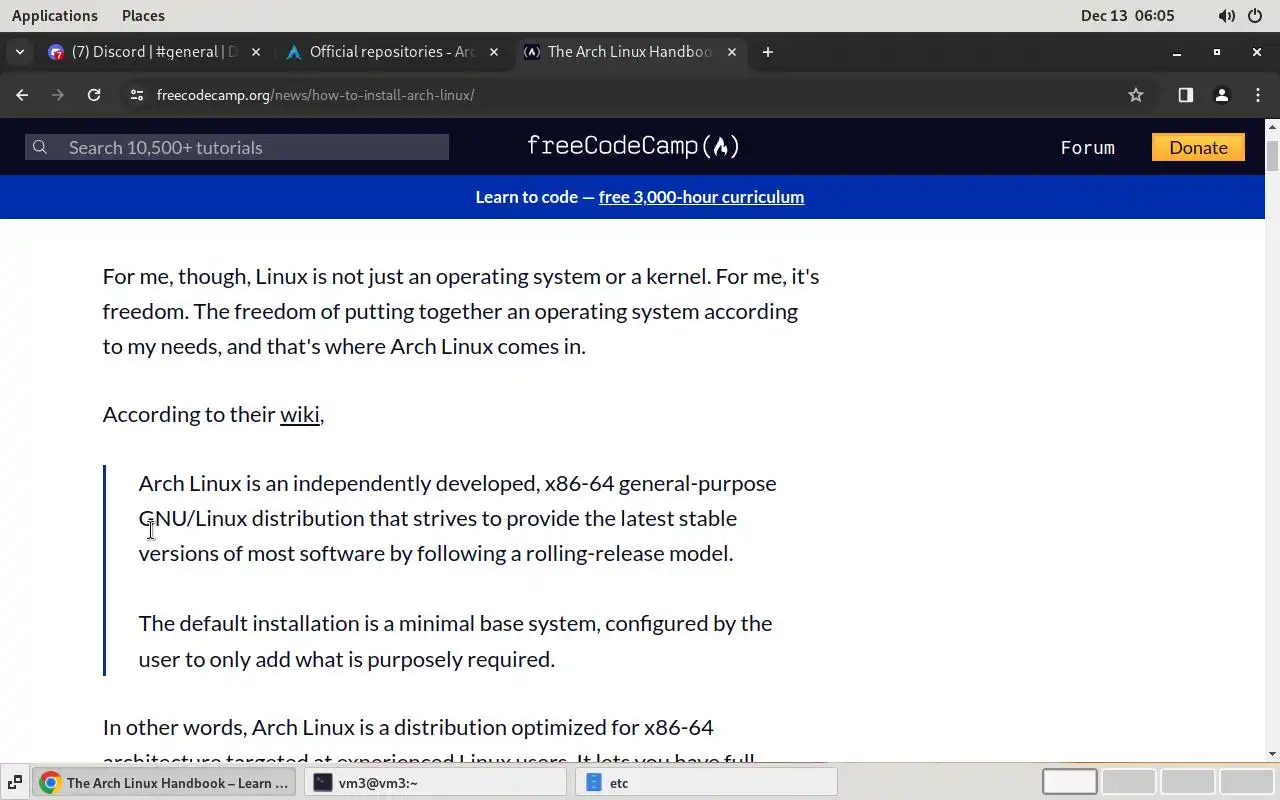This screenshot has width=1280, height=800.
Task: Open the power menu icon
Action: pyautogui.click(x=1257, y=16)
